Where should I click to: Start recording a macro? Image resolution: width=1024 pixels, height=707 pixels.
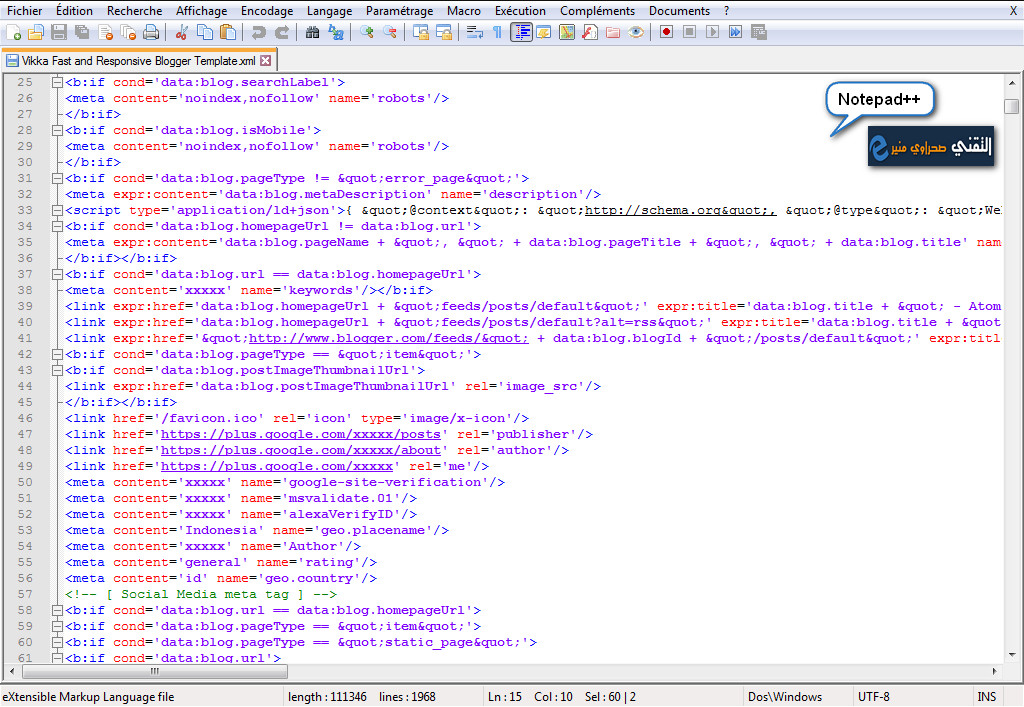(x=666, y=33)
